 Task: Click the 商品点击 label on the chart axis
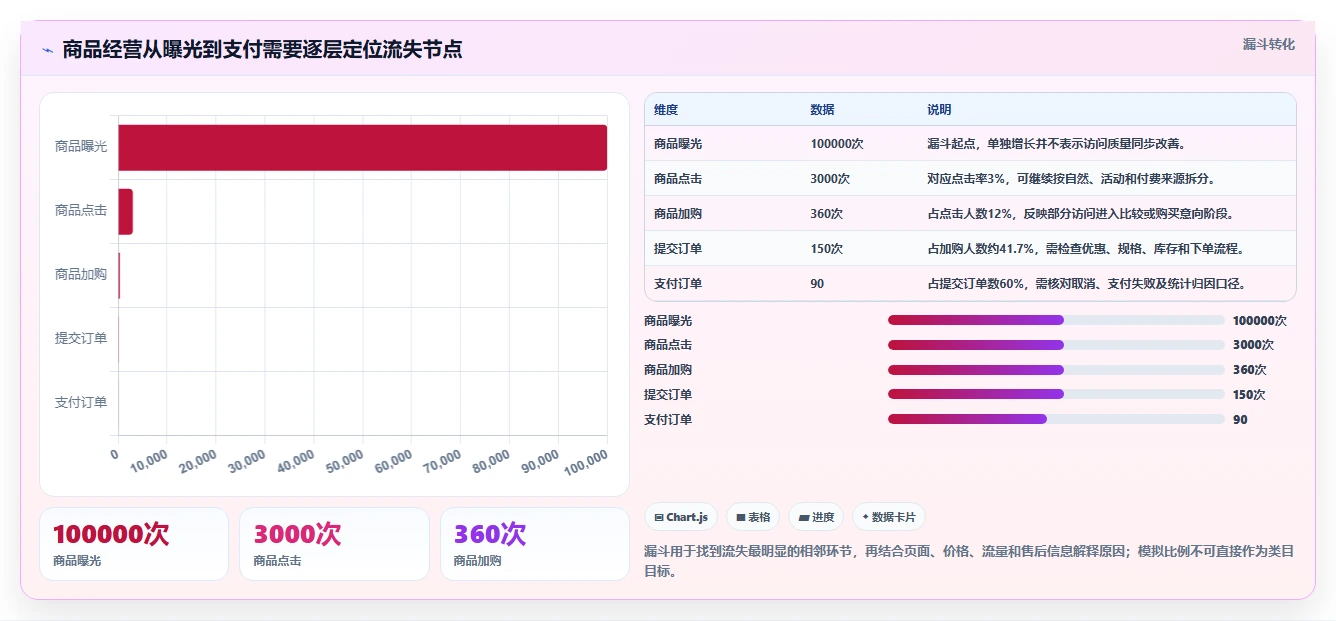click(81, 211)
